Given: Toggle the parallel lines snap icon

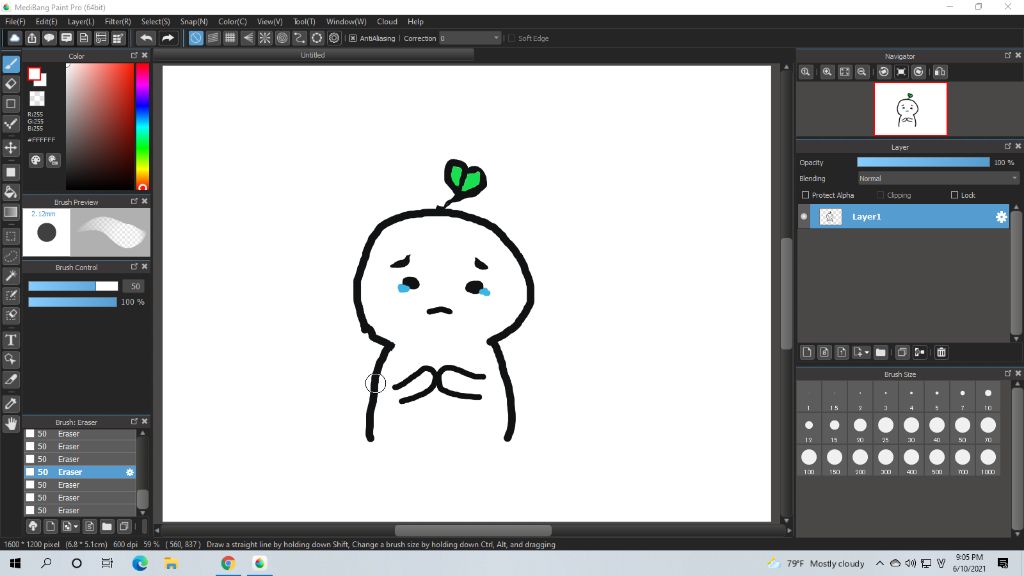Looking at the screenshot, I should coord(213,38).
